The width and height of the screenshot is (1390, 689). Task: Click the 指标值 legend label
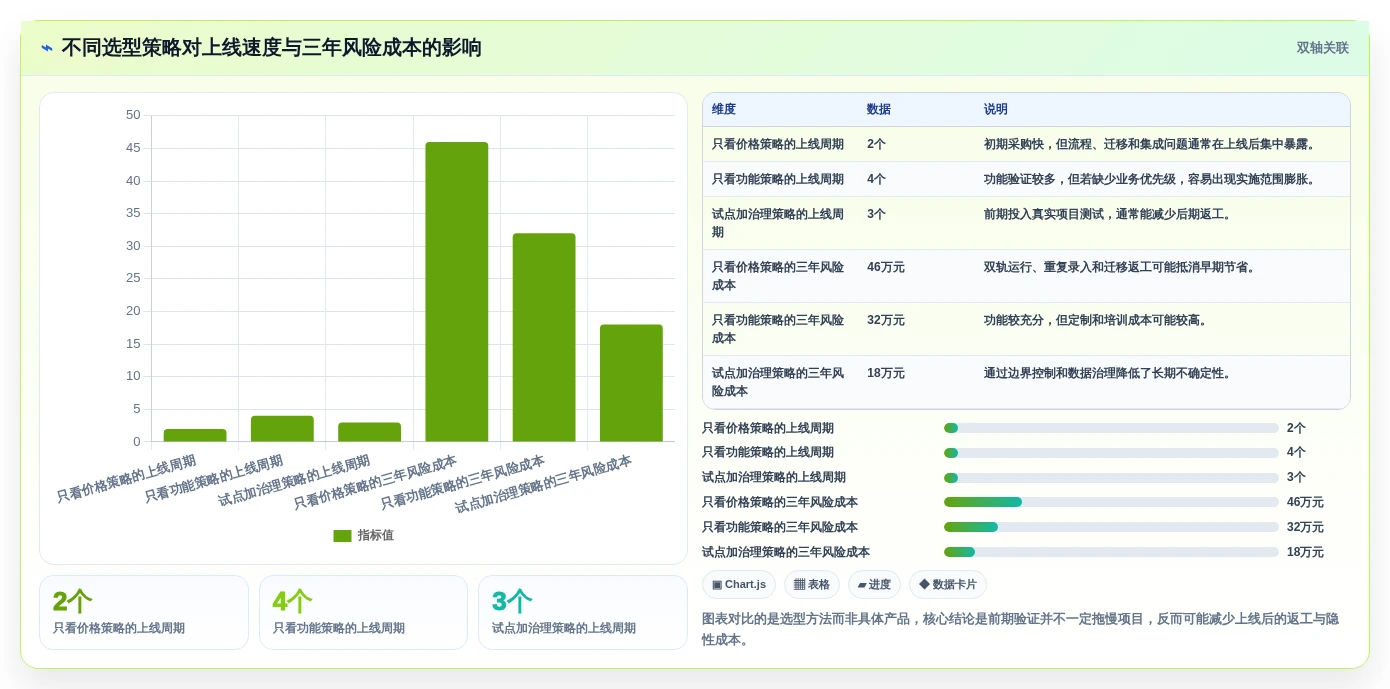tap(376, 536)
